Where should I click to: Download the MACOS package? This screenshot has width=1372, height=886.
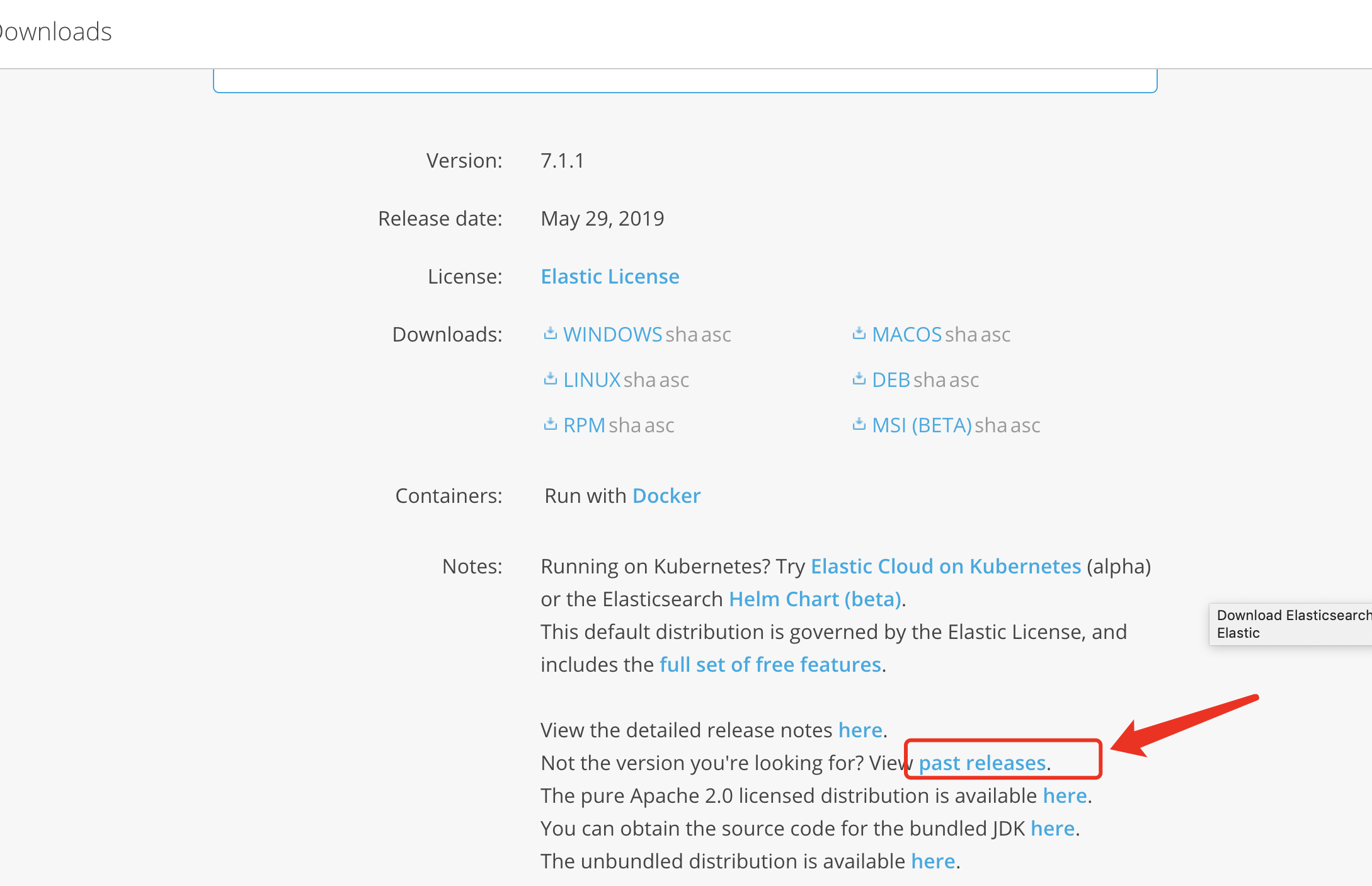point(906,335)
